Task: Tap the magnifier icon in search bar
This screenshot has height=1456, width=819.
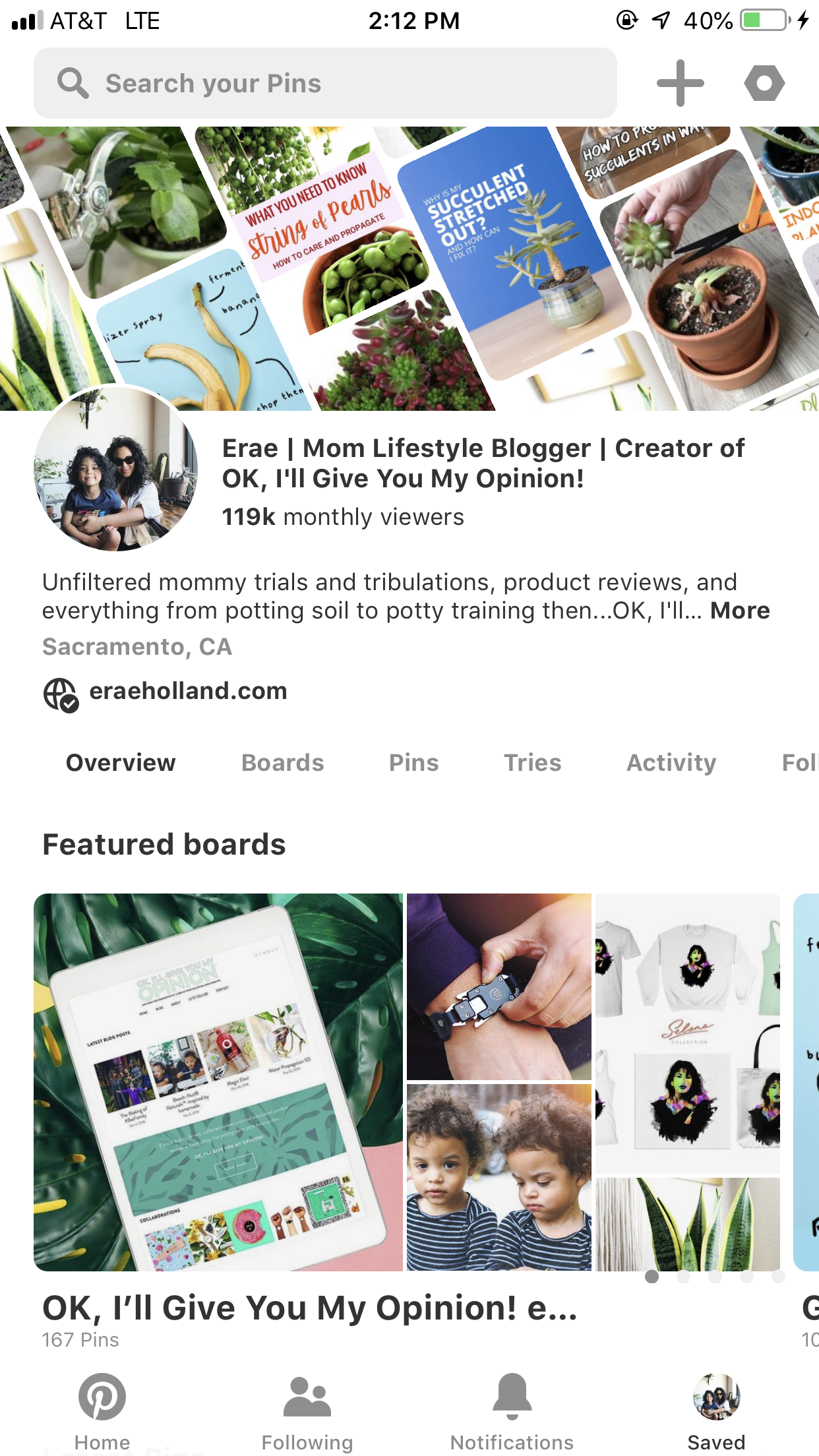Action: tap(73, 83)
